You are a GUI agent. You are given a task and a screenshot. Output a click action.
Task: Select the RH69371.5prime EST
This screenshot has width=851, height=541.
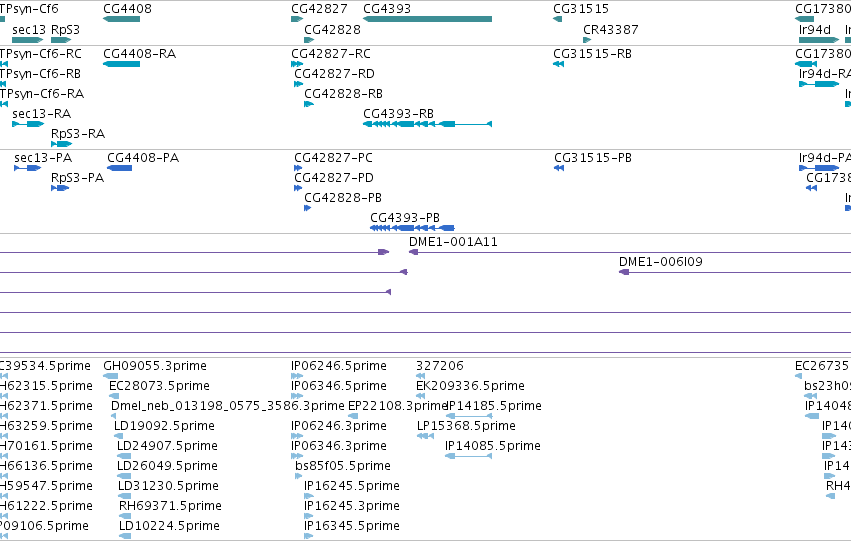coord(125,517)
